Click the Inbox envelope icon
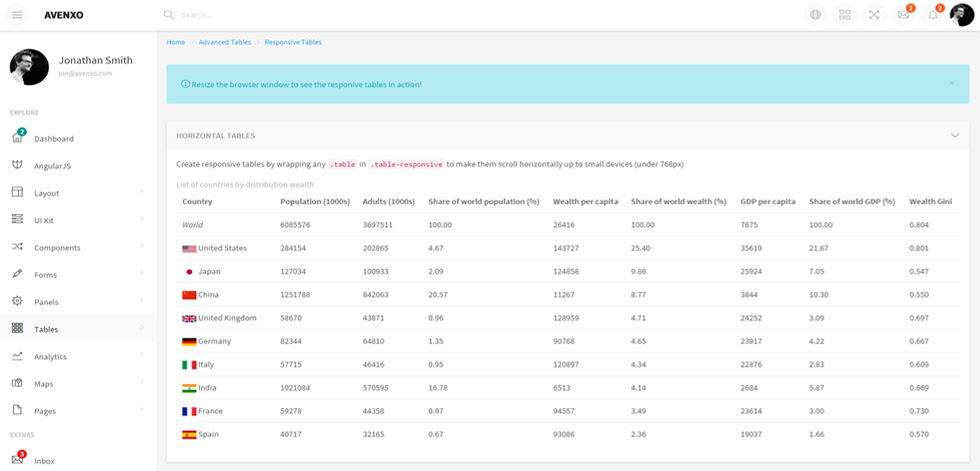The image size is (980, 471). (17, 460)
